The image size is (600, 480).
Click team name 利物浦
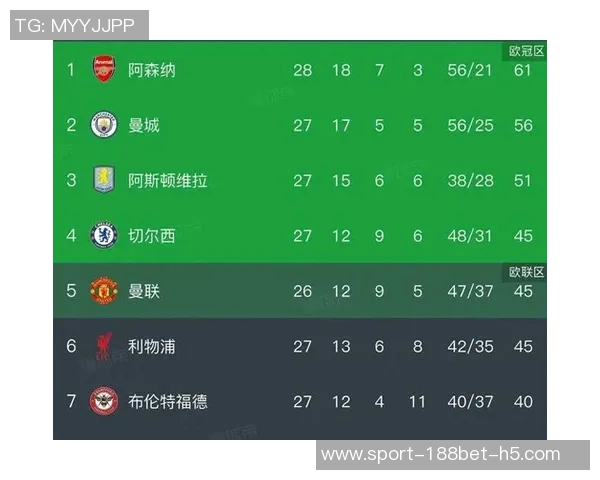[152, 346]
